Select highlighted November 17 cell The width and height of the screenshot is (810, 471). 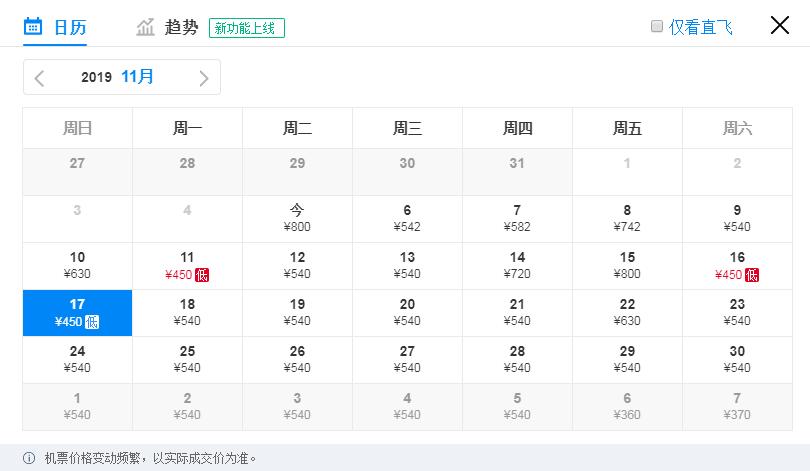(x=77, y=313)
